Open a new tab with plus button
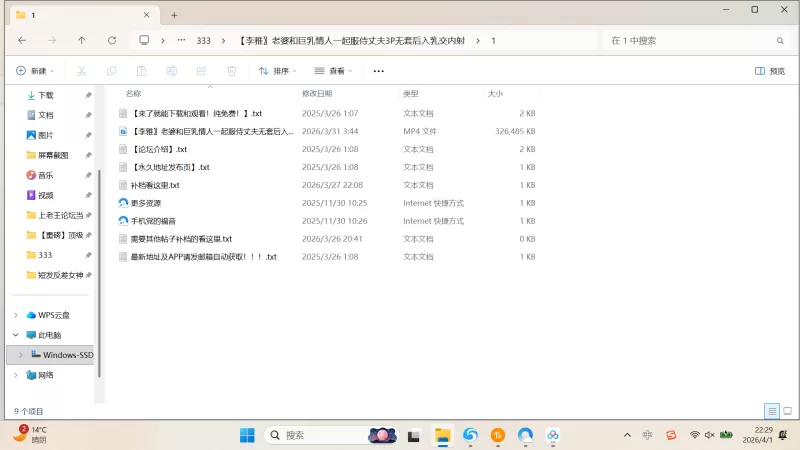Screen dimensions: 800x450 click(x=174, y=15)
